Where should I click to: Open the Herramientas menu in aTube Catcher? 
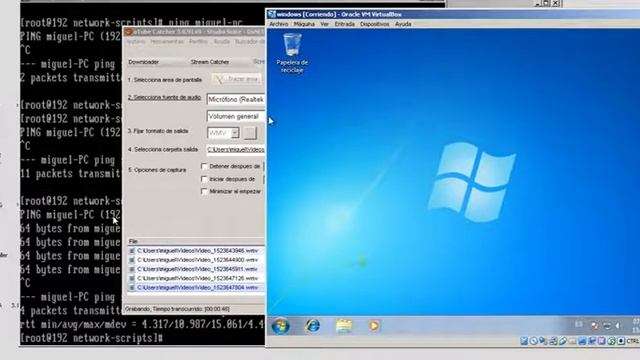pyautogui.click(x=167, y=42)
